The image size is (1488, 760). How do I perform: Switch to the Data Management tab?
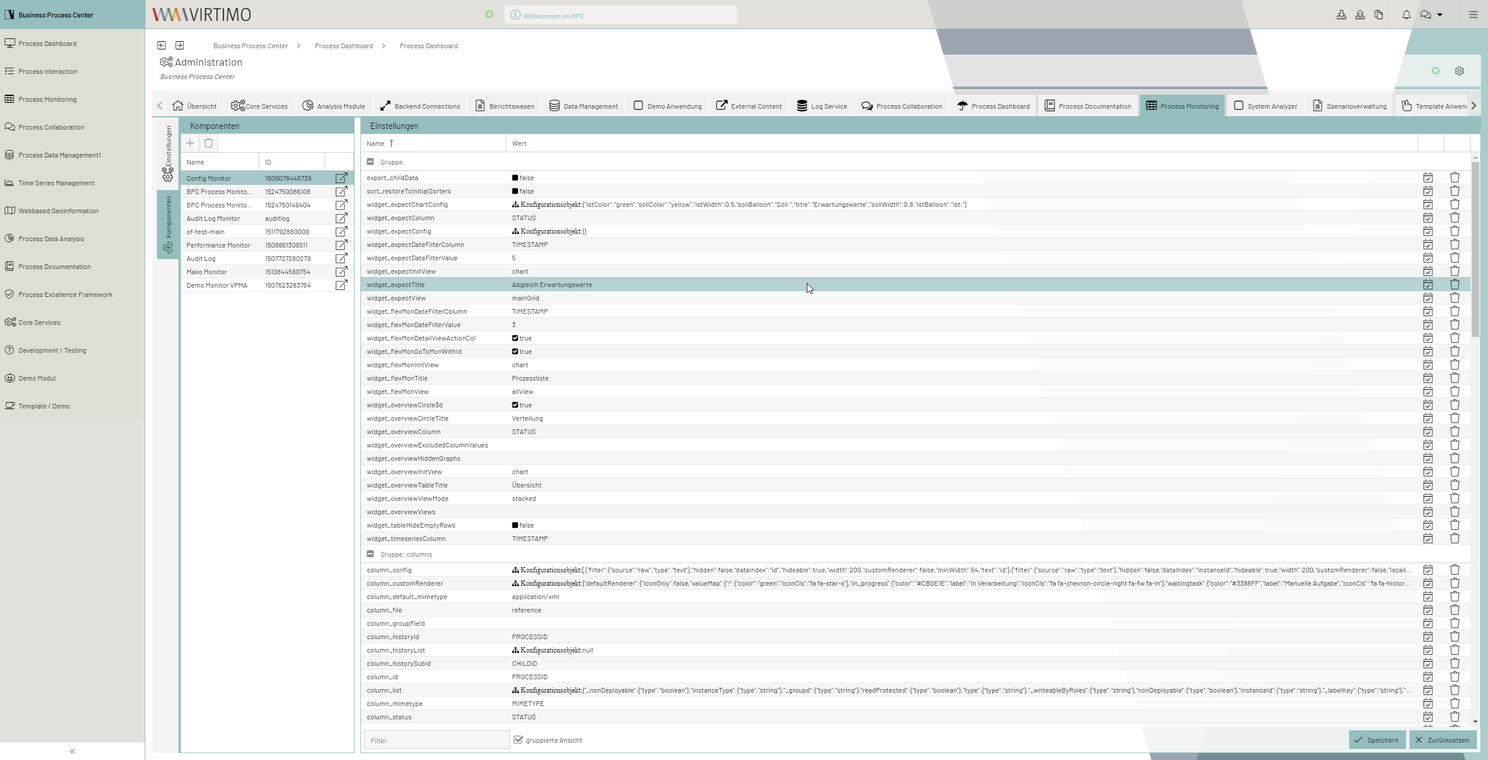pyautogui.click(x=584, y=106)
